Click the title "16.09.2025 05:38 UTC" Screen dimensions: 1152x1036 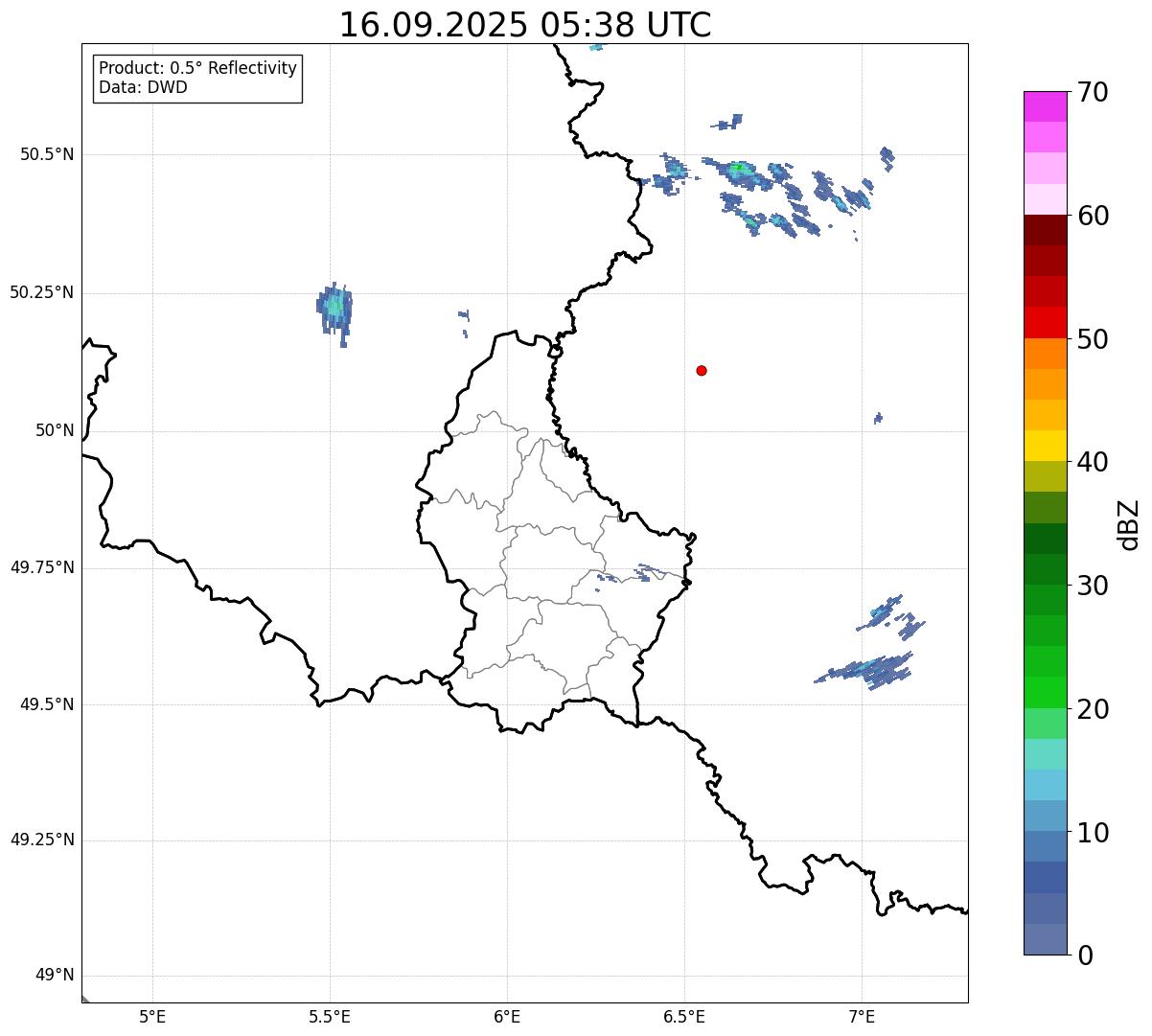pos(525,25)
